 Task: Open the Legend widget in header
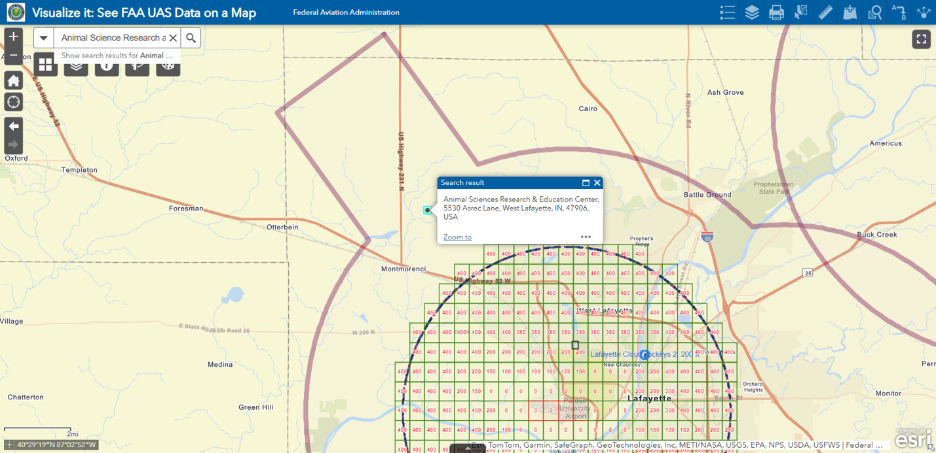[x=728, y=12]
